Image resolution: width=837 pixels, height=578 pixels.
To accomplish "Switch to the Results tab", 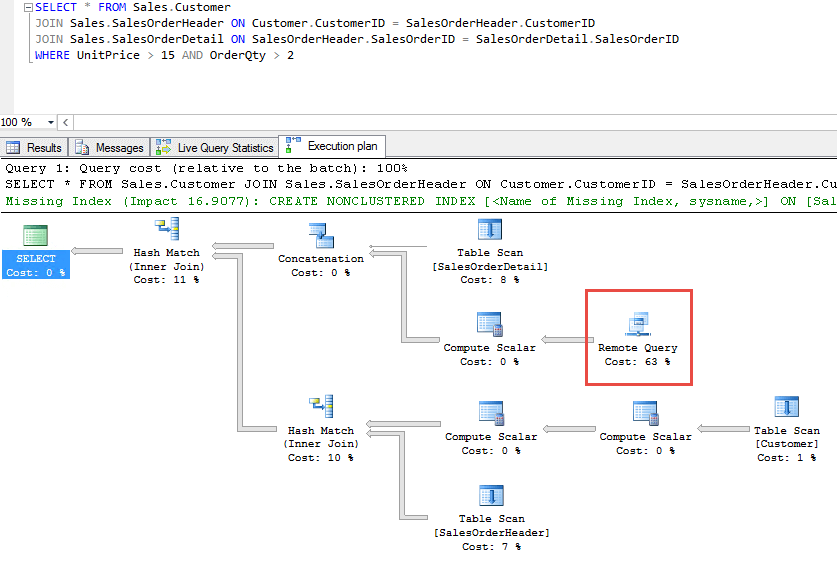I will pos(35,148).
